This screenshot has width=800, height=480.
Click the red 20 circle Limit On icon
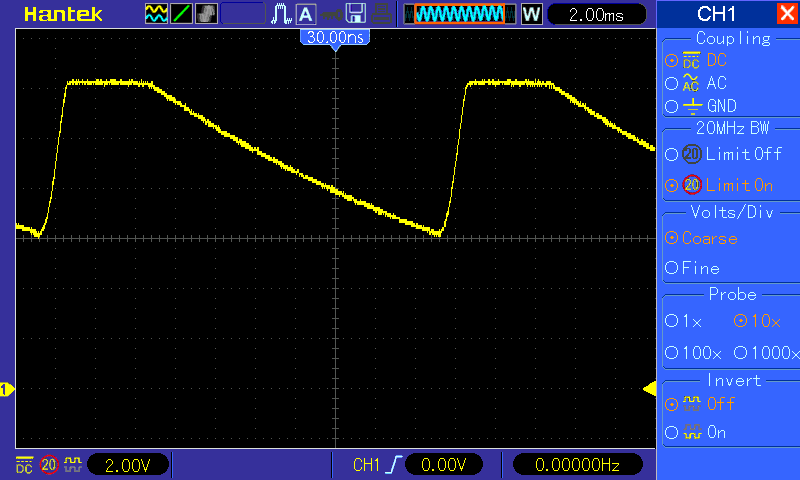[x=692, y=185]
